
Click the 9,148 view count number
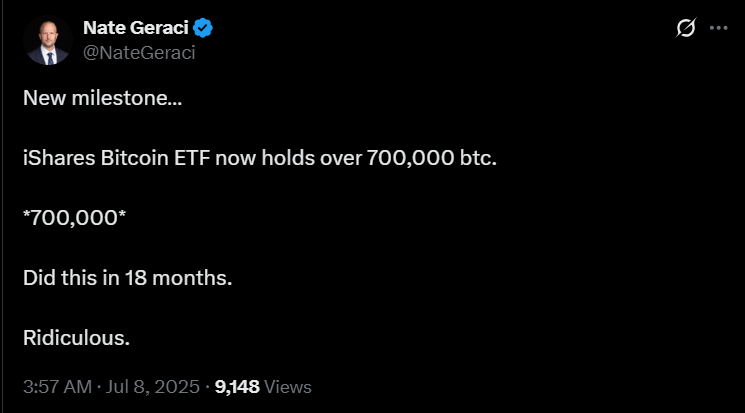click(x=237, y=387)
